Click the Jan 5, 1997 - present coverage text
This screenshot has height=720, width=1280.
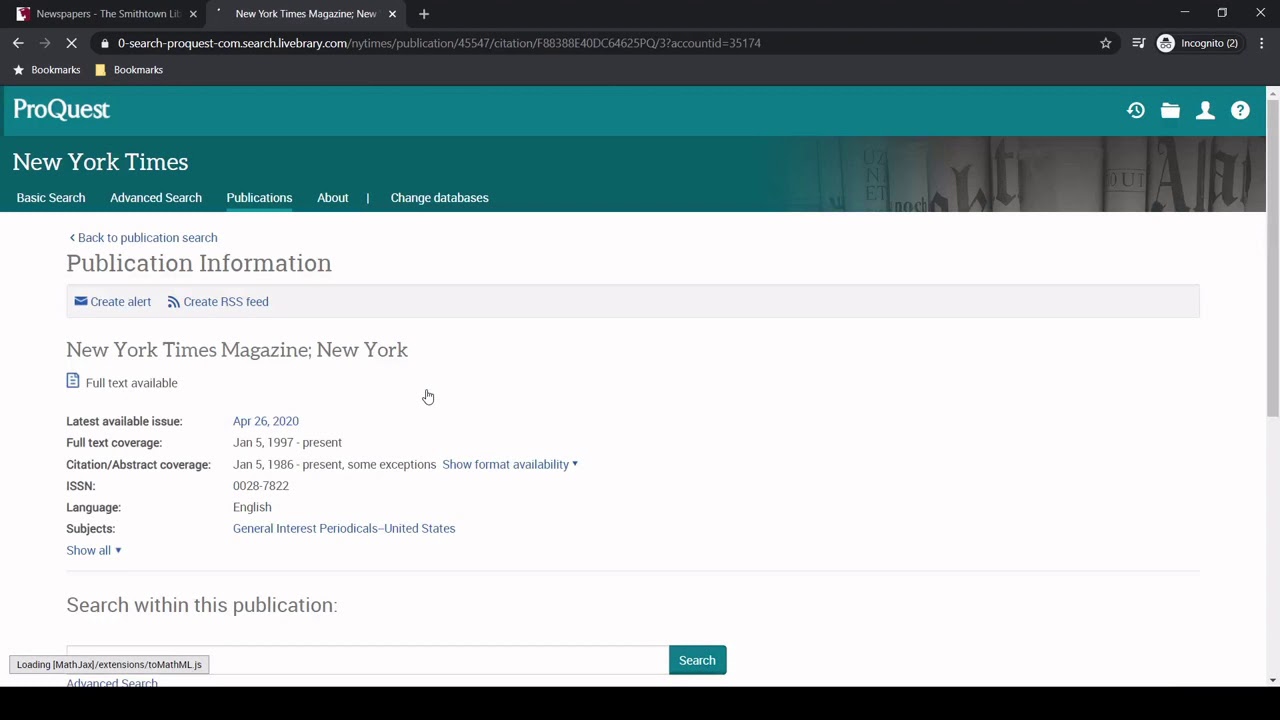pos(287,442)
